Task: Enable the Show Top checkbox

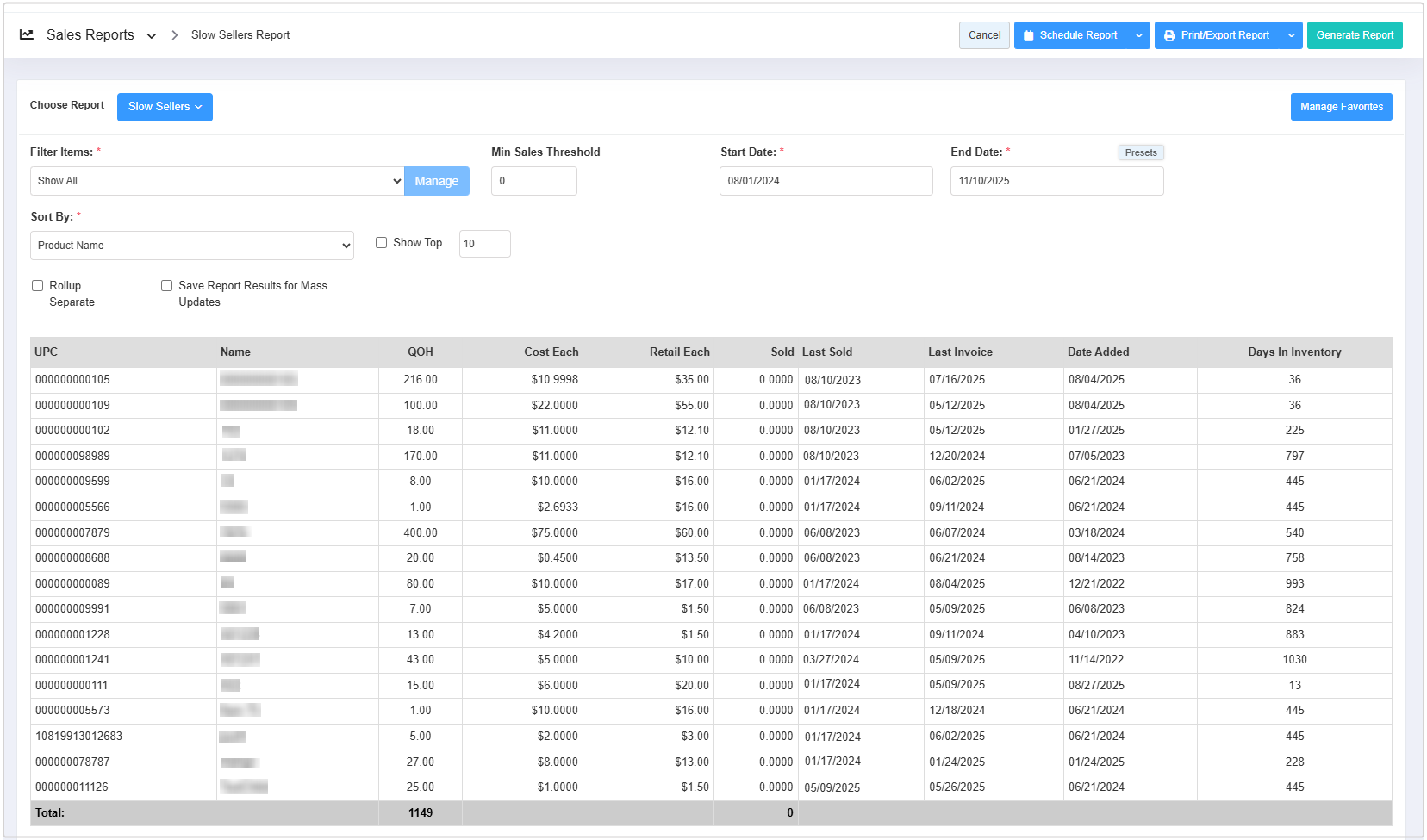Action: click(x=381, y=243)
